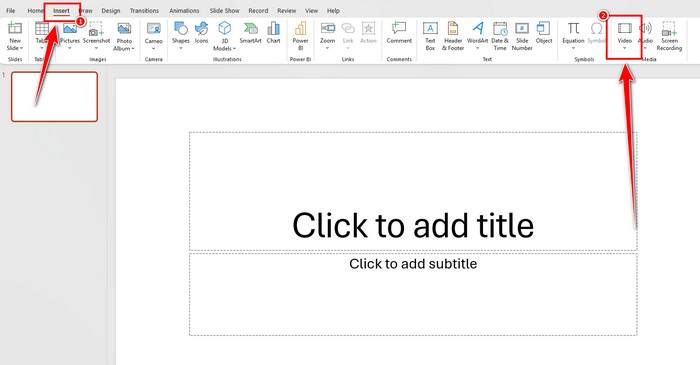Expand the Shapes dropdown arrow
The width and height of the screenshot is (700, 365).
click(x=181, y=48)
